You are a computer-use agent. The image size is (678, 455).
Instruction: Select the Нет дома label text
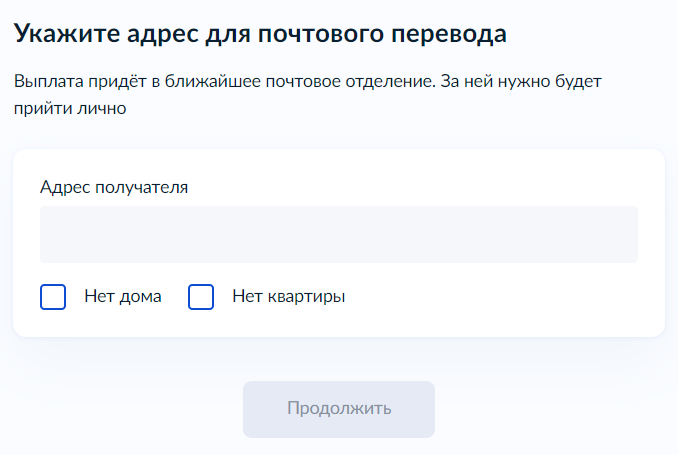(123, 296)
